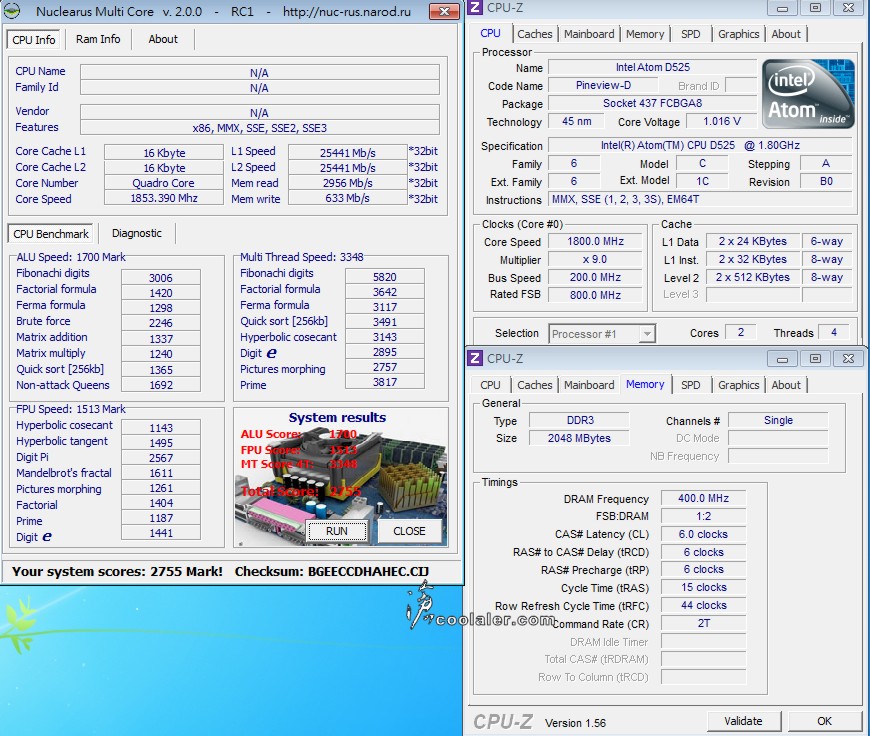The width and height of the screenshot is (870, 736).
Task: Click memory Type value DDR3
Action: [x=579, y=420]
